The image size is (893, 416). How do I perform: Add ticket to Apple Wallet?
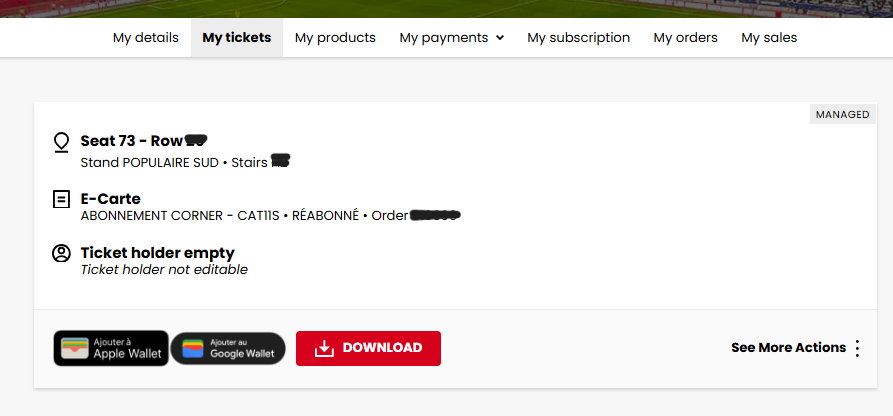pos(111,348)
